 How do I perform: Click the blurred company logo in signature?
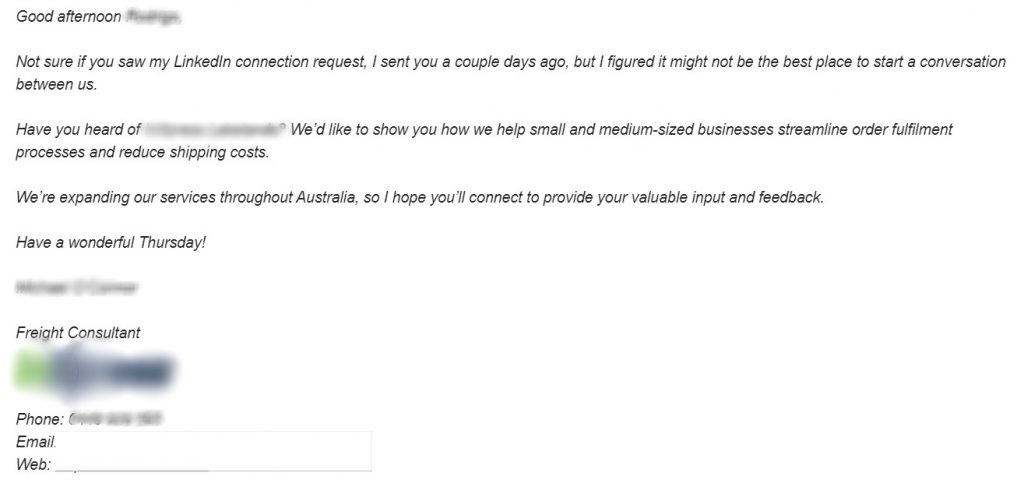coord(97,373)
